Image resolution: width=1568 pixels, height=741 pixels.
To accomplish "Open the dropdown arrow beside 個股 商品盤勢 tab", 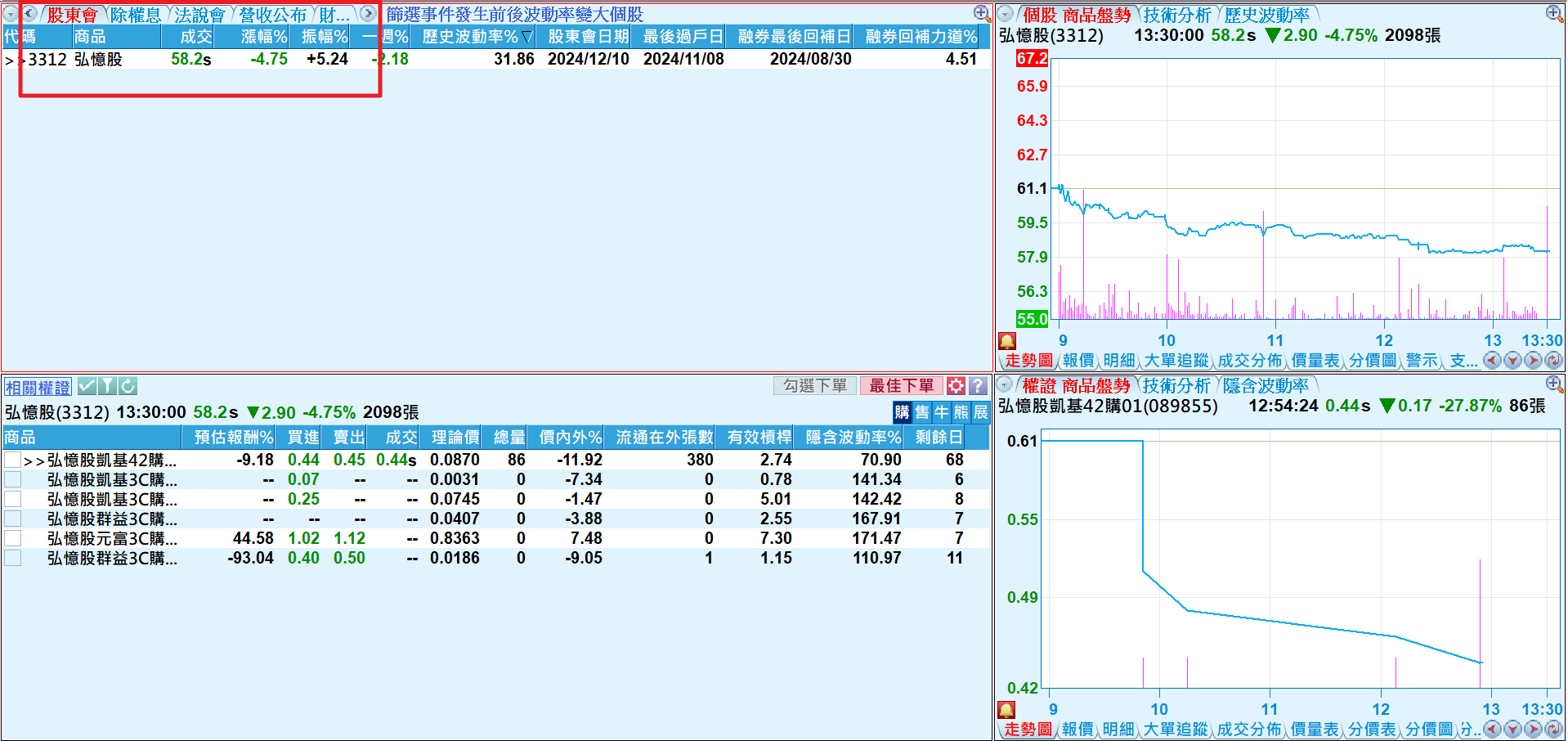I will pyautogui.click(x=1006, y=15).
